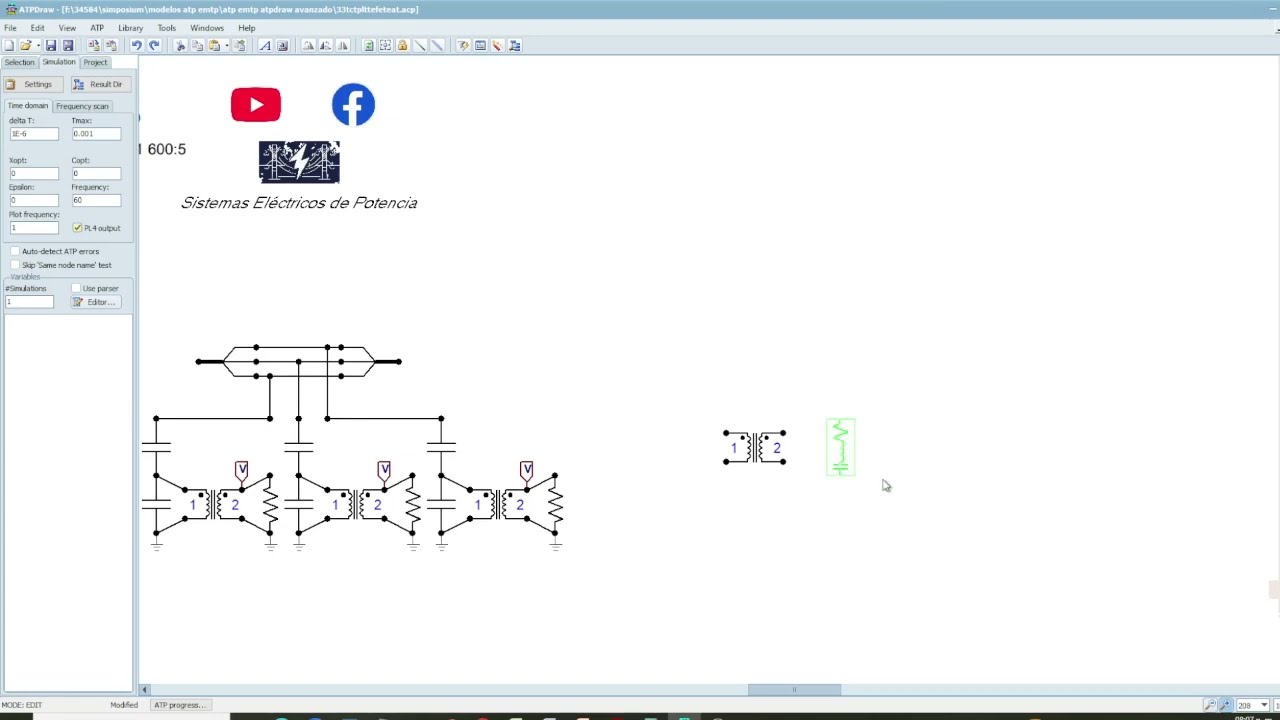Click the Facebook logo on canvas
Image resolution: width=1280 pixels, height=720 pixels.
[x=353, y=105]
